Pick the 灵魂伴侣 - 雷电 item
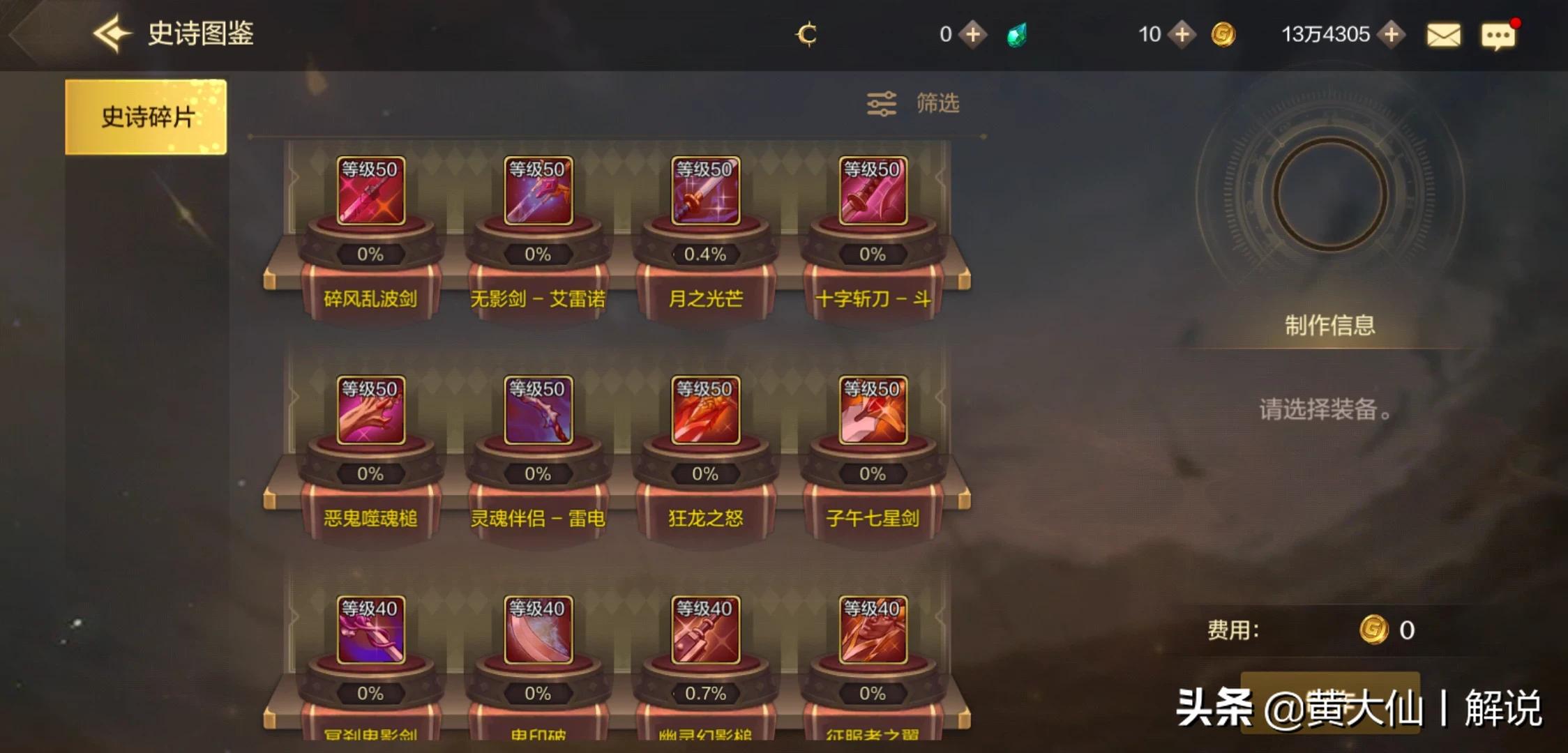This screenshot has width=1568, height=753. click(538, 410)
